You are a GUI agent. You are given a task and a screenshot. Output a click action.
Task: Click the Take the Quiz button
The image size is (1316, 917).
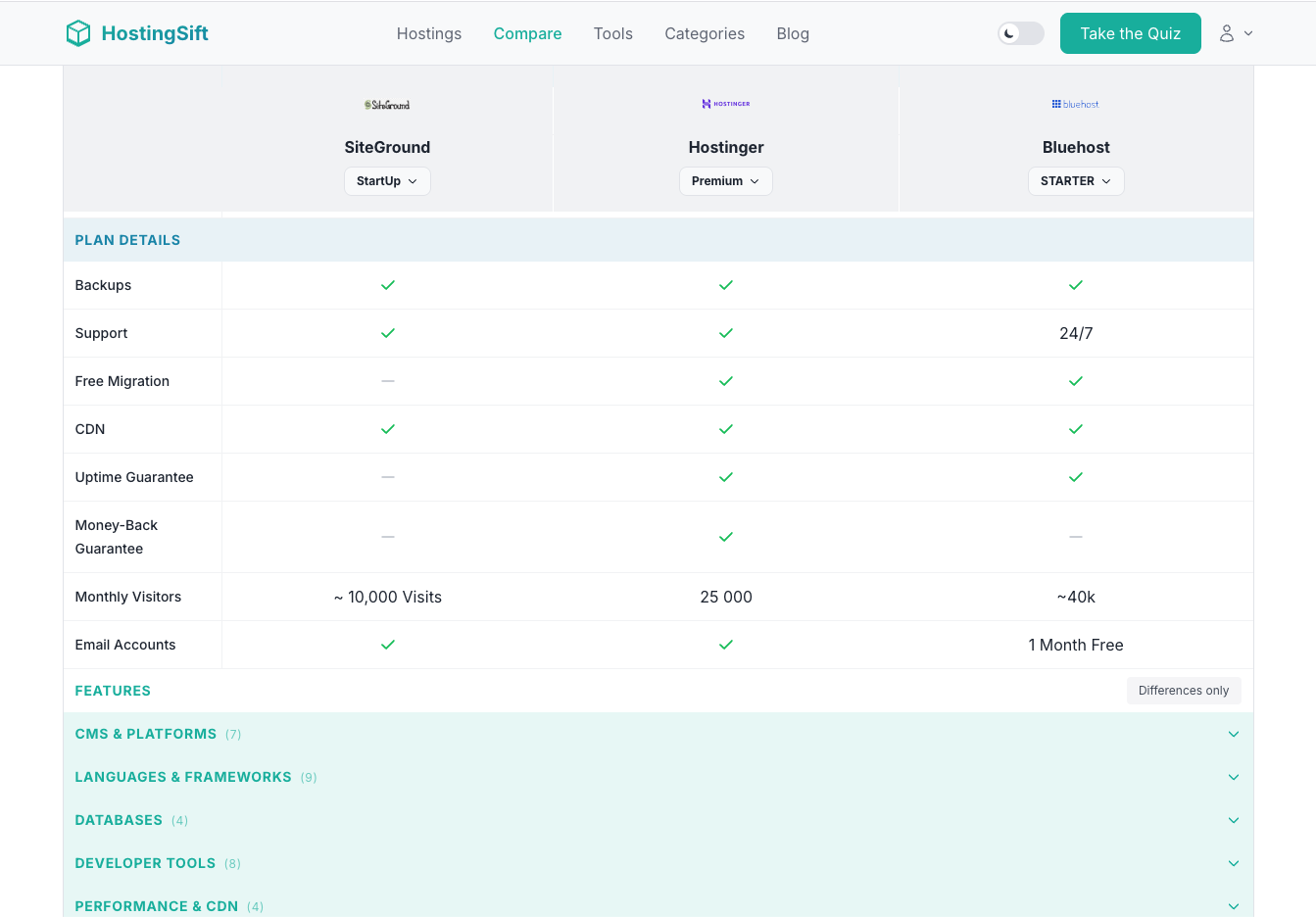point(1131,33)
